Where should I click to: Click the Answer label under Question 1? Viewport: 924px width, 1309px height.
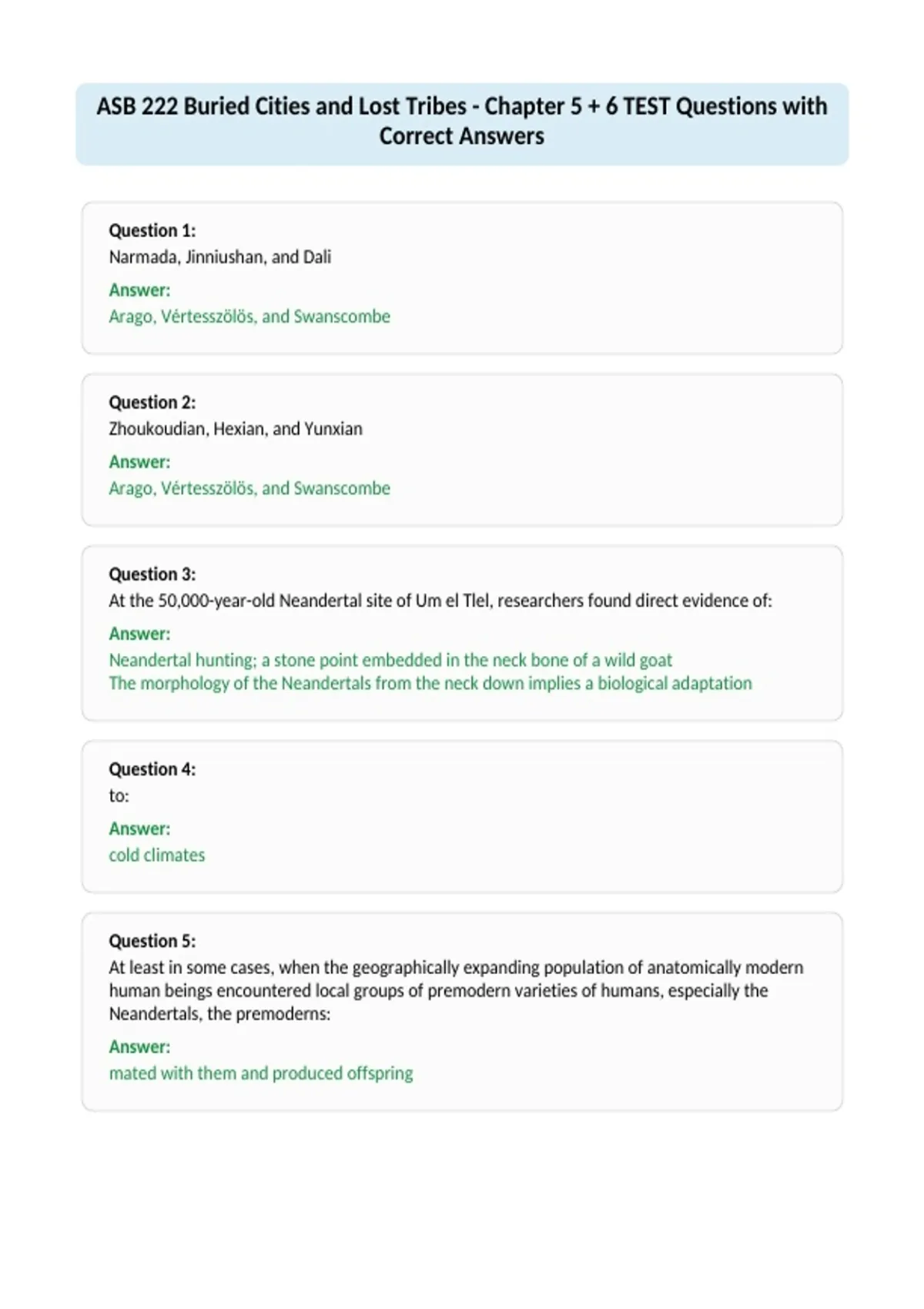(139, 290)
